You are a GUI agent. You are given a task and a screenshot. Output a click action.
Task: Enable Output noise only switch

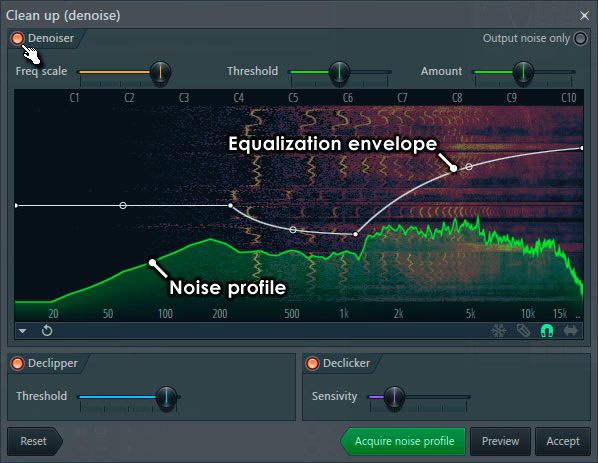(580, 39)
